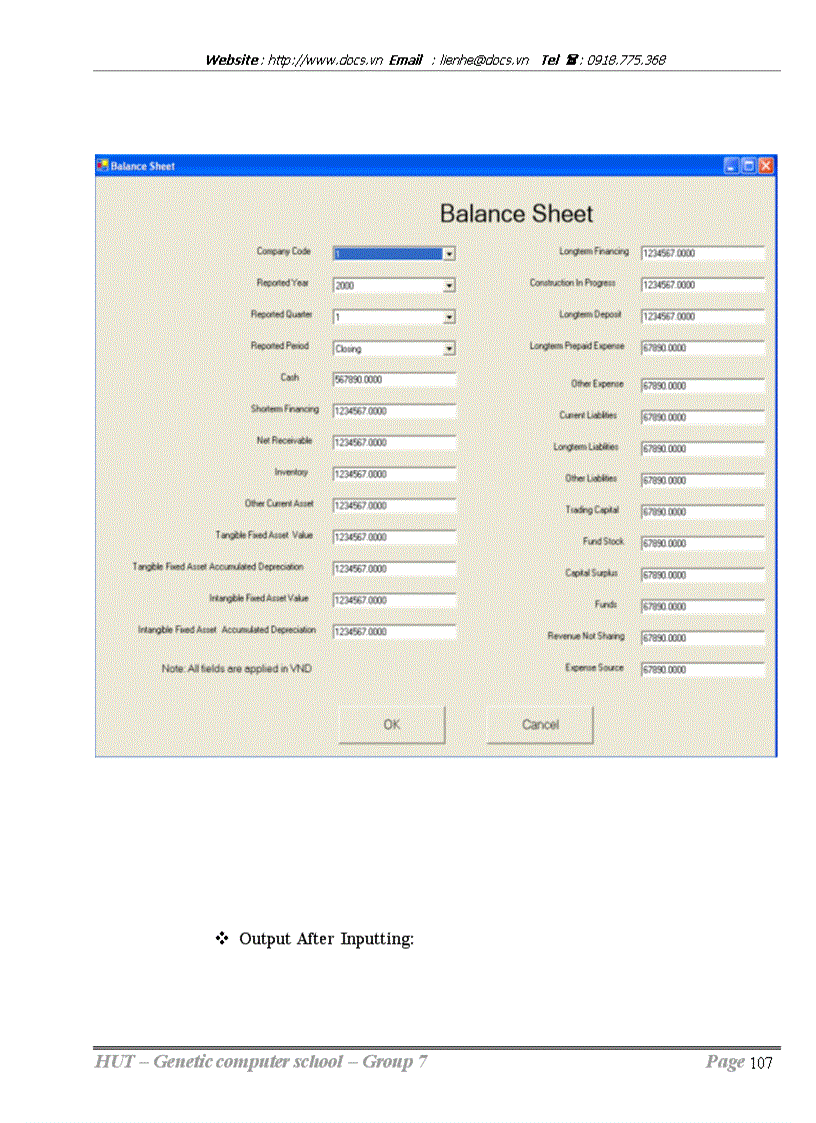Click the Tangible Fixed Asset Value field
Screen dimensions: 816x1123
pos(393,537)
